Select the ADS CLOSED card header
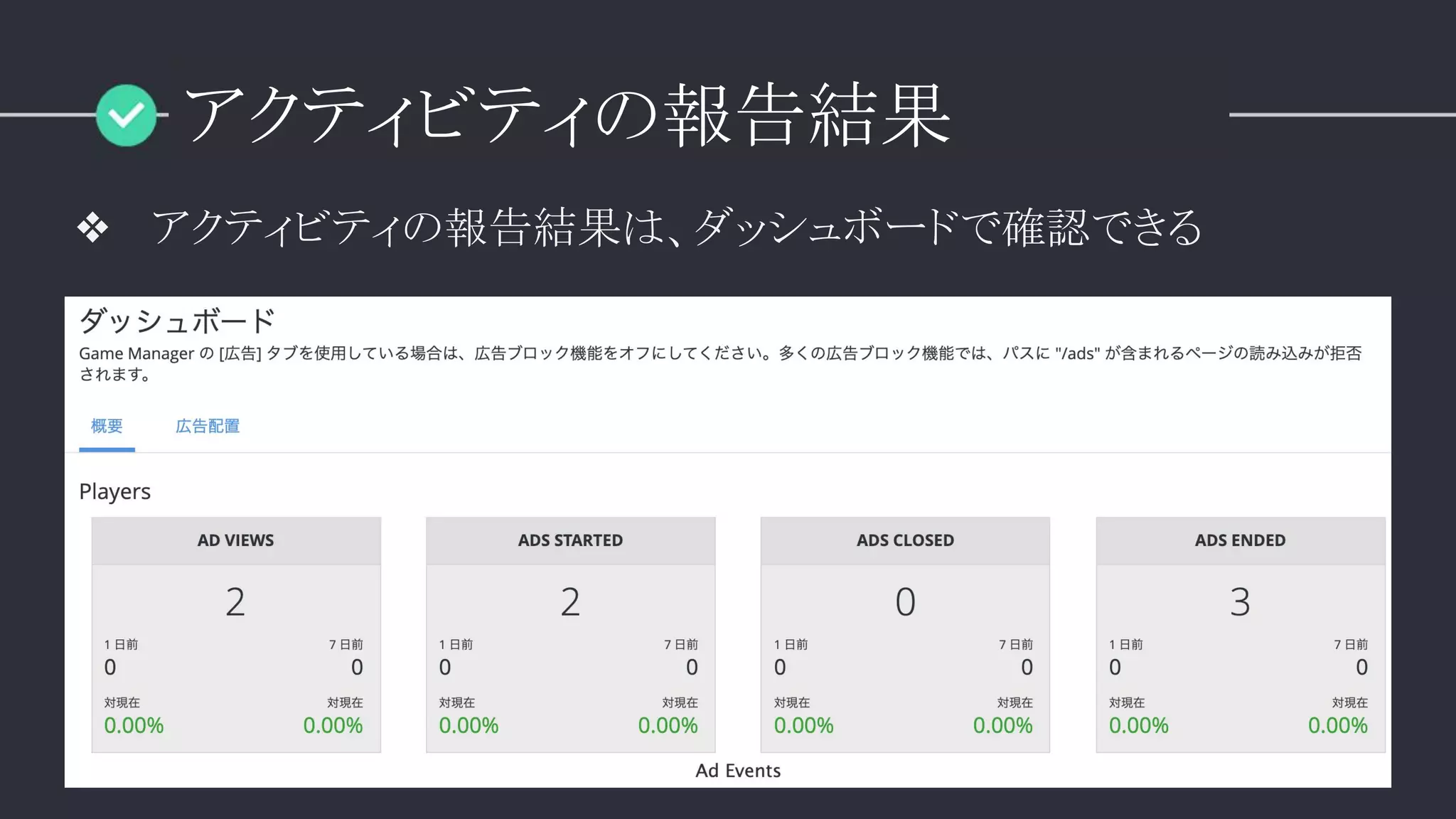 coord(905,540)
